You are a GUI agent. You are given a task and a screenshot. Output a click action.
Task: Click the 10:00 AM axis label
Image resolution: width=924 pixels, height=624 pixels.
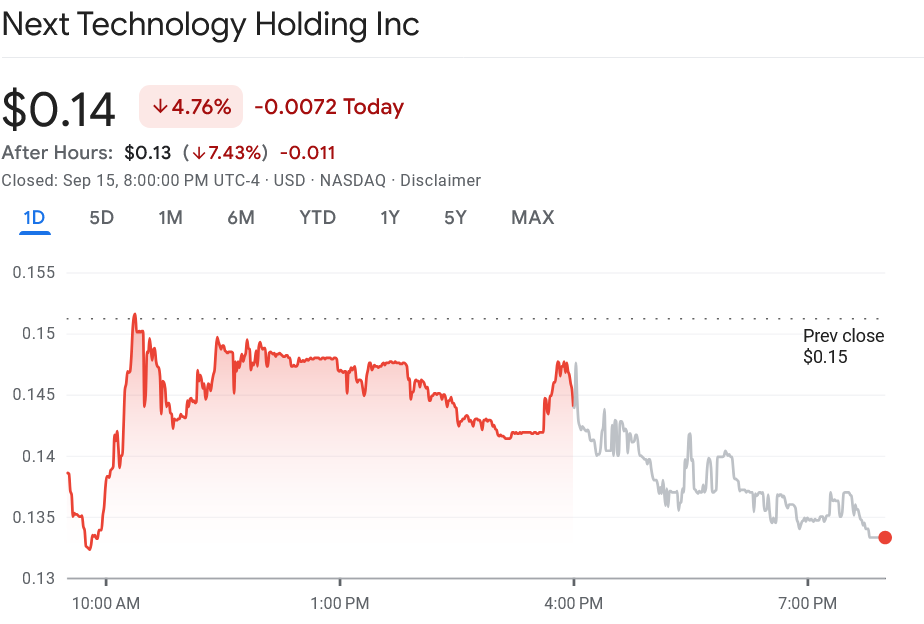click(106, 603)
